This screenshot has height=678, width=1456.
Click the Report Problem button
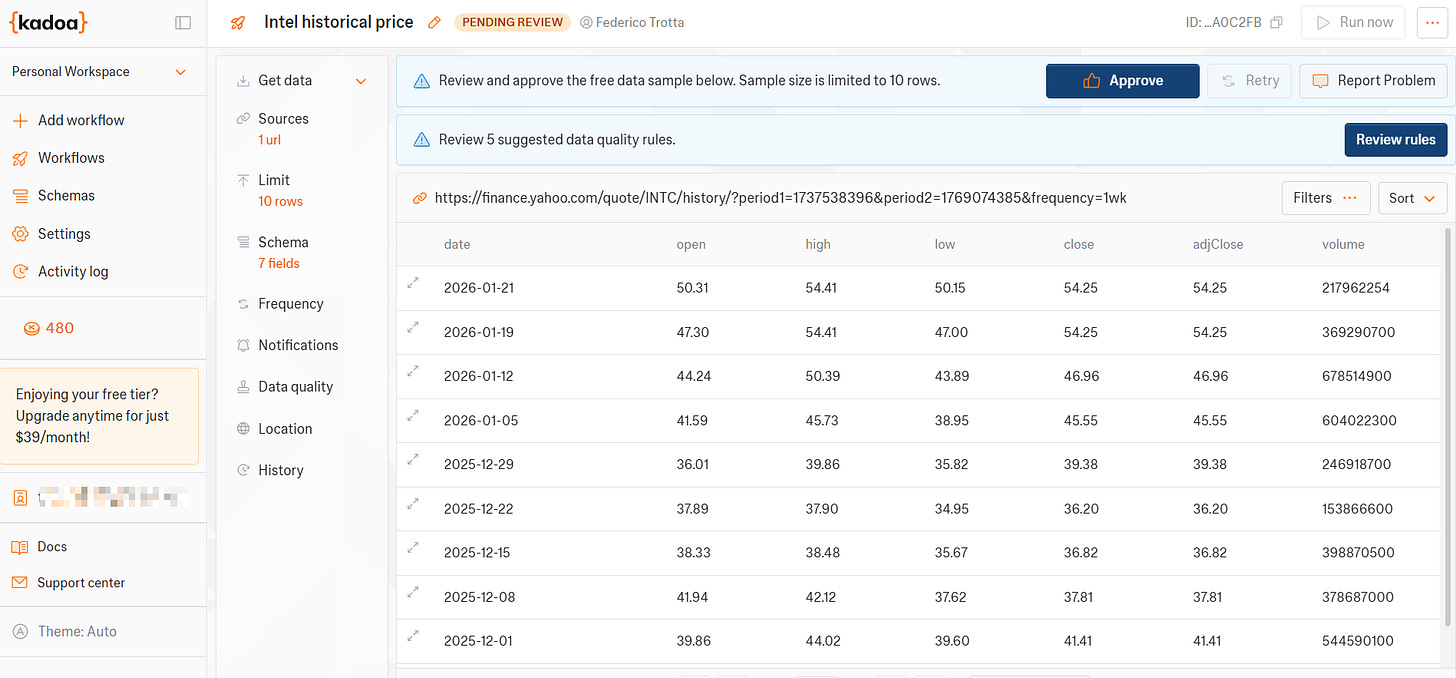point(1373,81)
